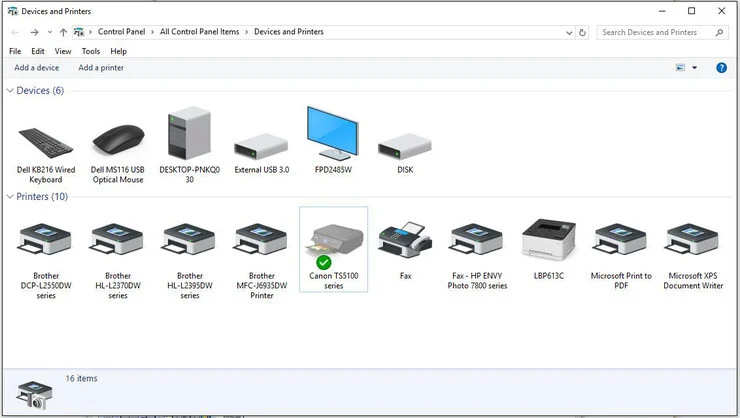Click the Search Devices and Printers field
The width and height of the screenshot is (740, 418).
[x=655, y=32]
